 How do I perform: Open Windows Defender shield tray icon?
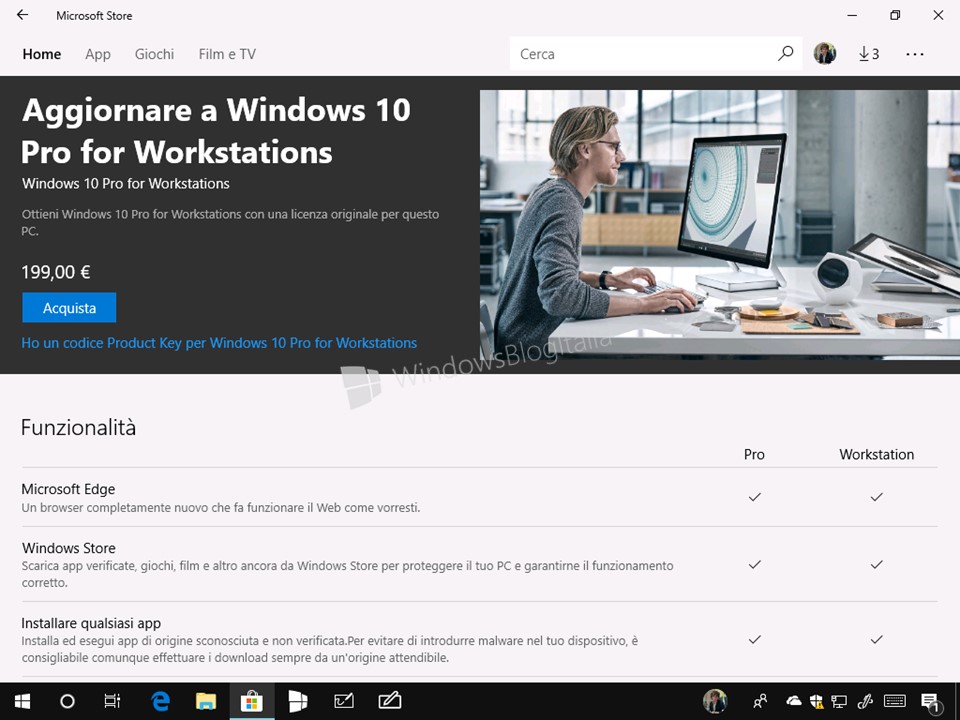tap(816, 701)
